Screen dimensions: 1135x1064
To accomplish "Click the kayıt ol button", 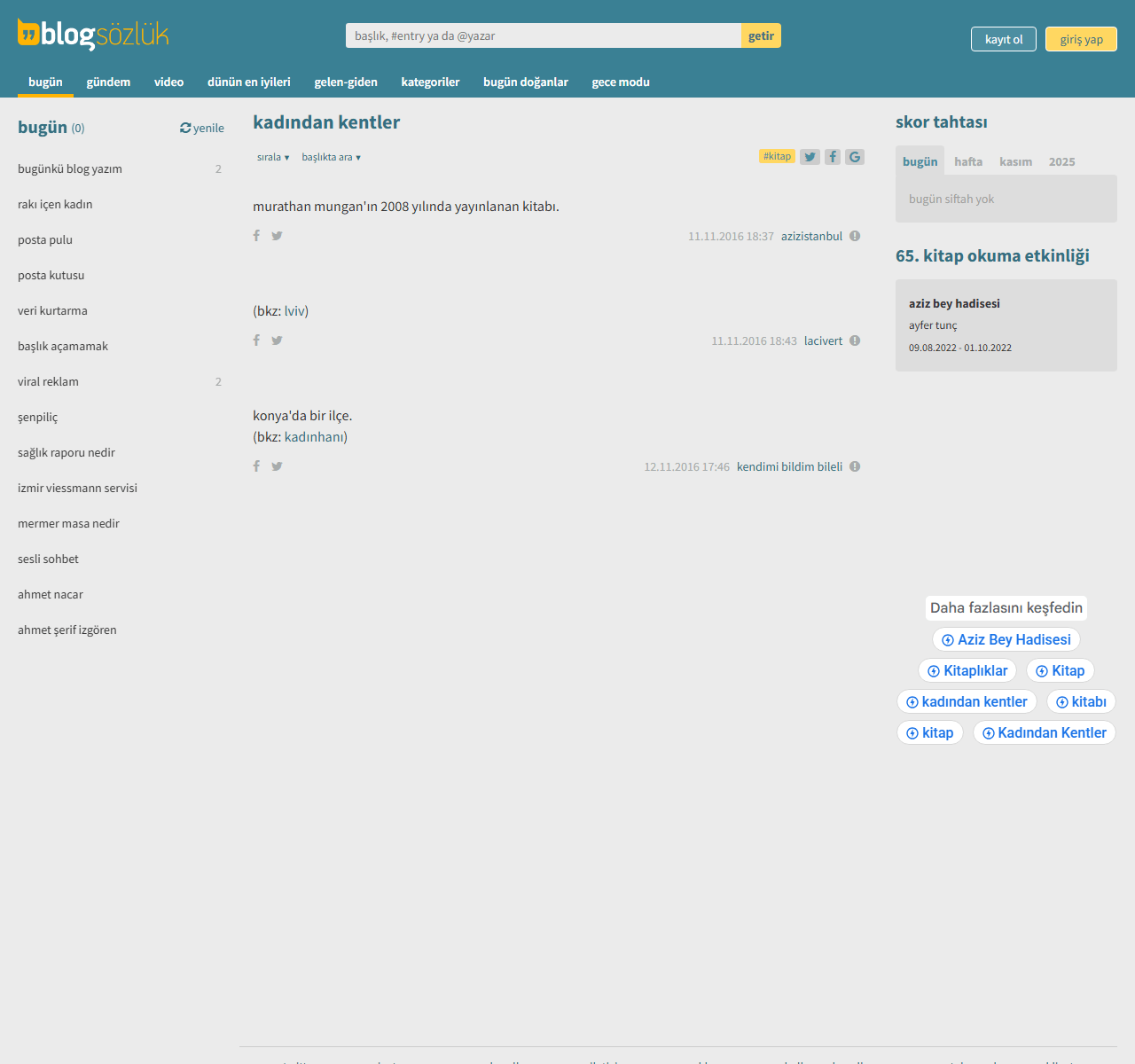I will pyautogui.click(x=1004, y=39).
